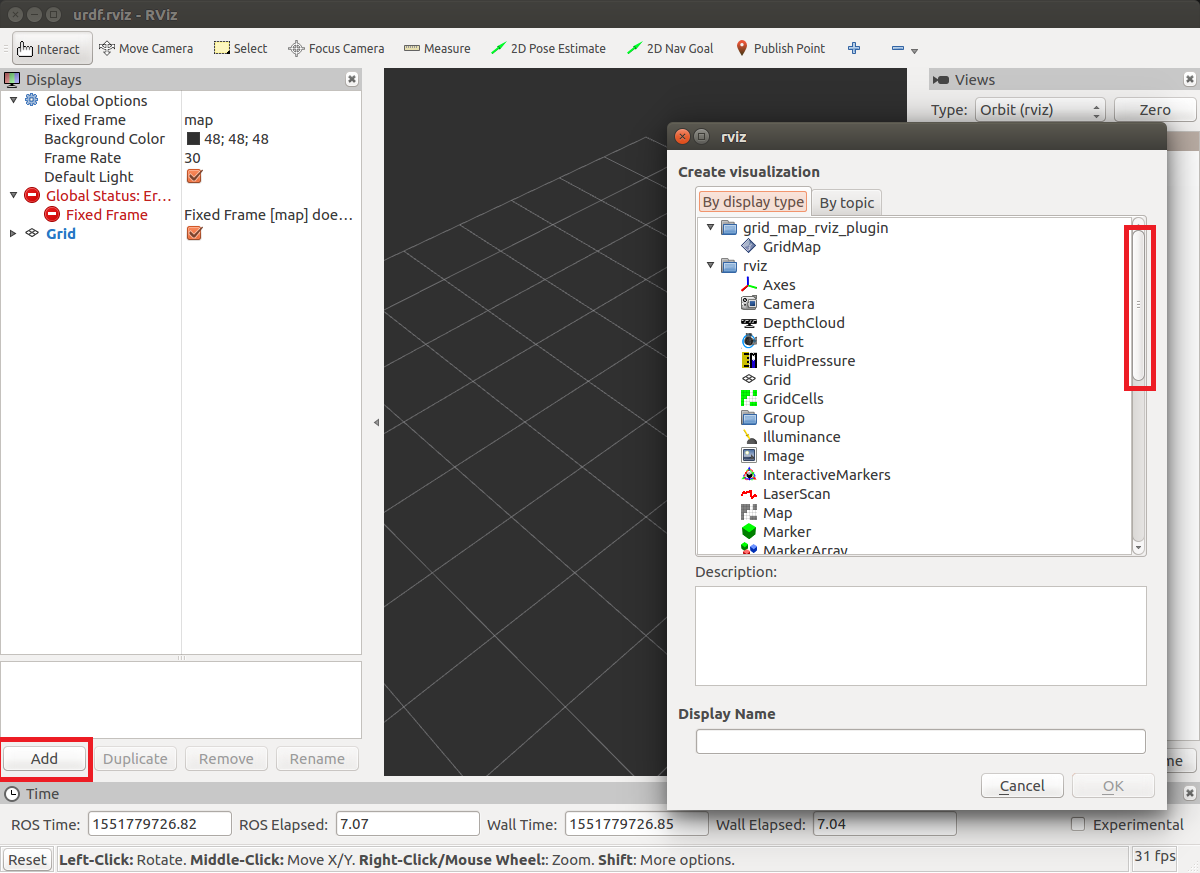Click the Wall Elapsed field
Image resolution: width=1200 pixels, height=873 pixels.
click(x=885, y=825)
